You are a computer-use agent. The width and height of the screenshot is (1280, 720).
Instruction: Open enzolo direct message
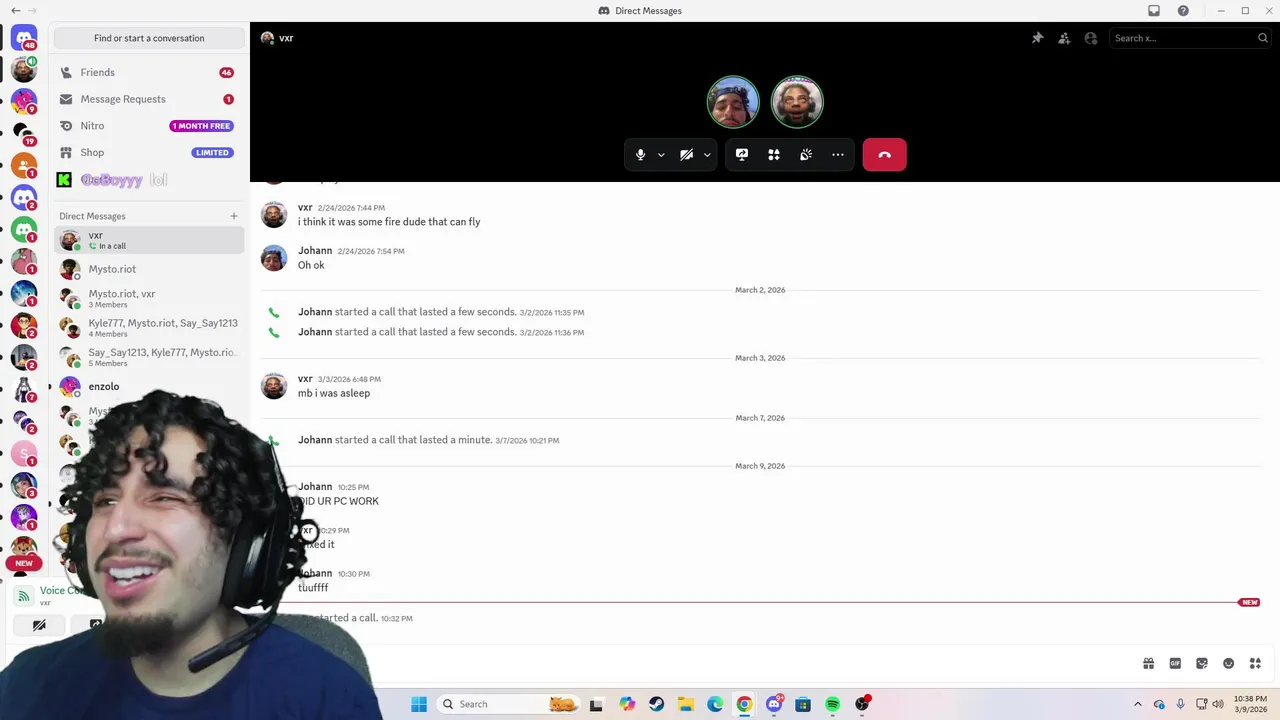click(149, 386)
